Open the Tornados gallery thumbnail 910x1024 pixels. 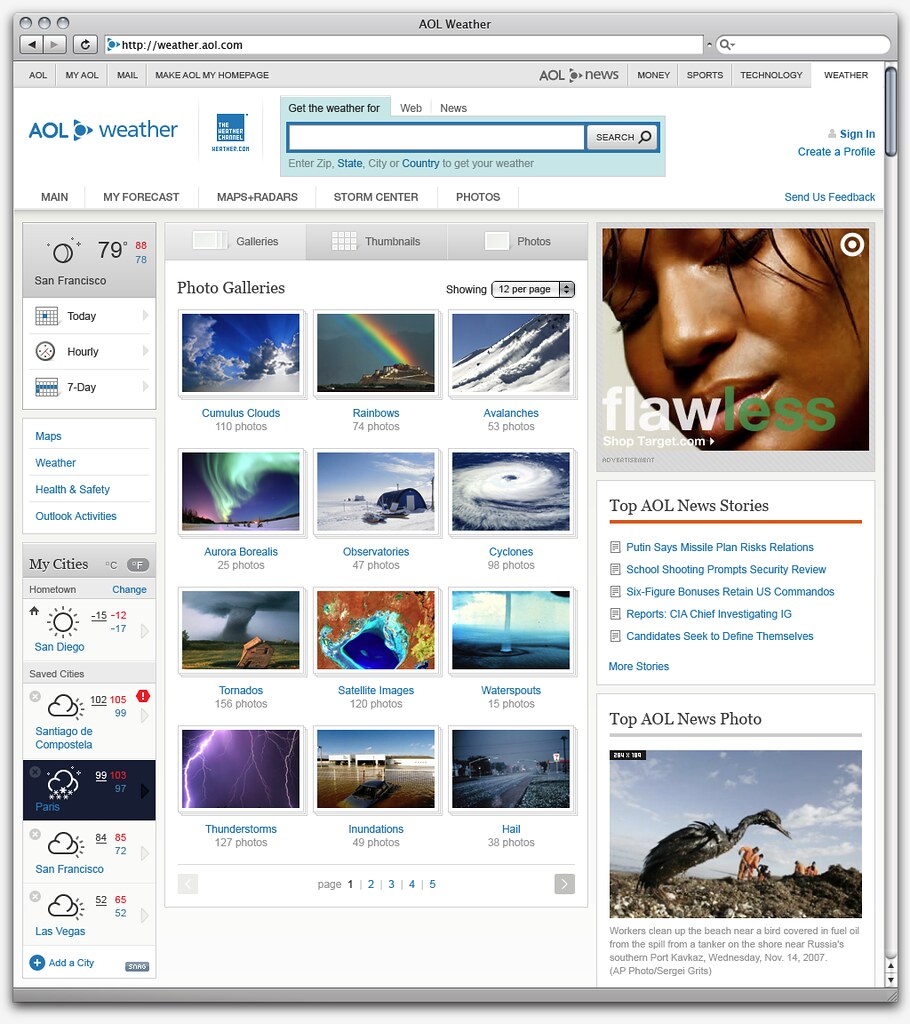(x=241, y=630)
